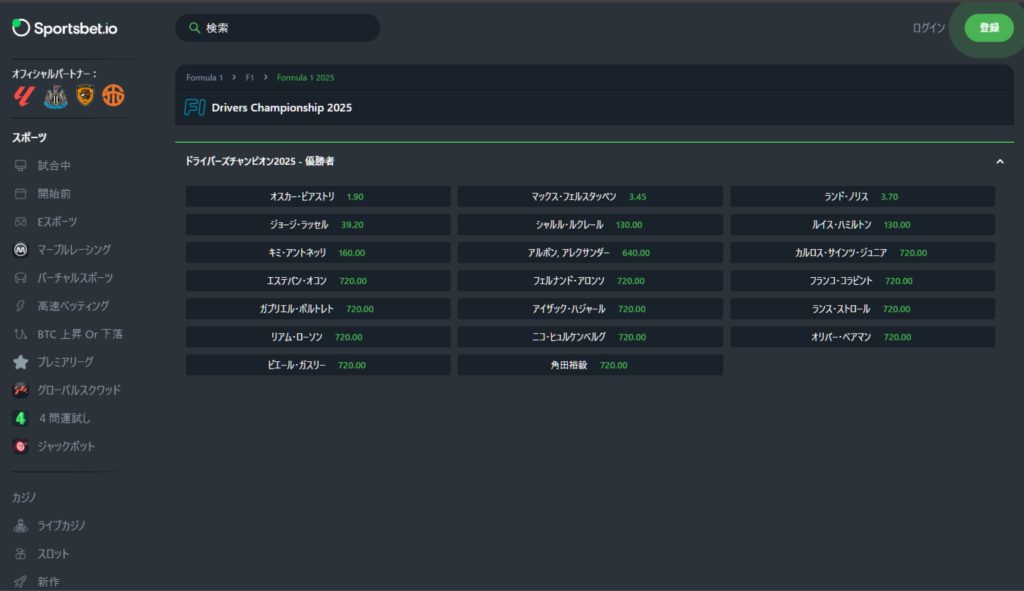This screenshot has height=591, width=1024.
Task: Click the 試合中 live icon
Action: [21, 166]
